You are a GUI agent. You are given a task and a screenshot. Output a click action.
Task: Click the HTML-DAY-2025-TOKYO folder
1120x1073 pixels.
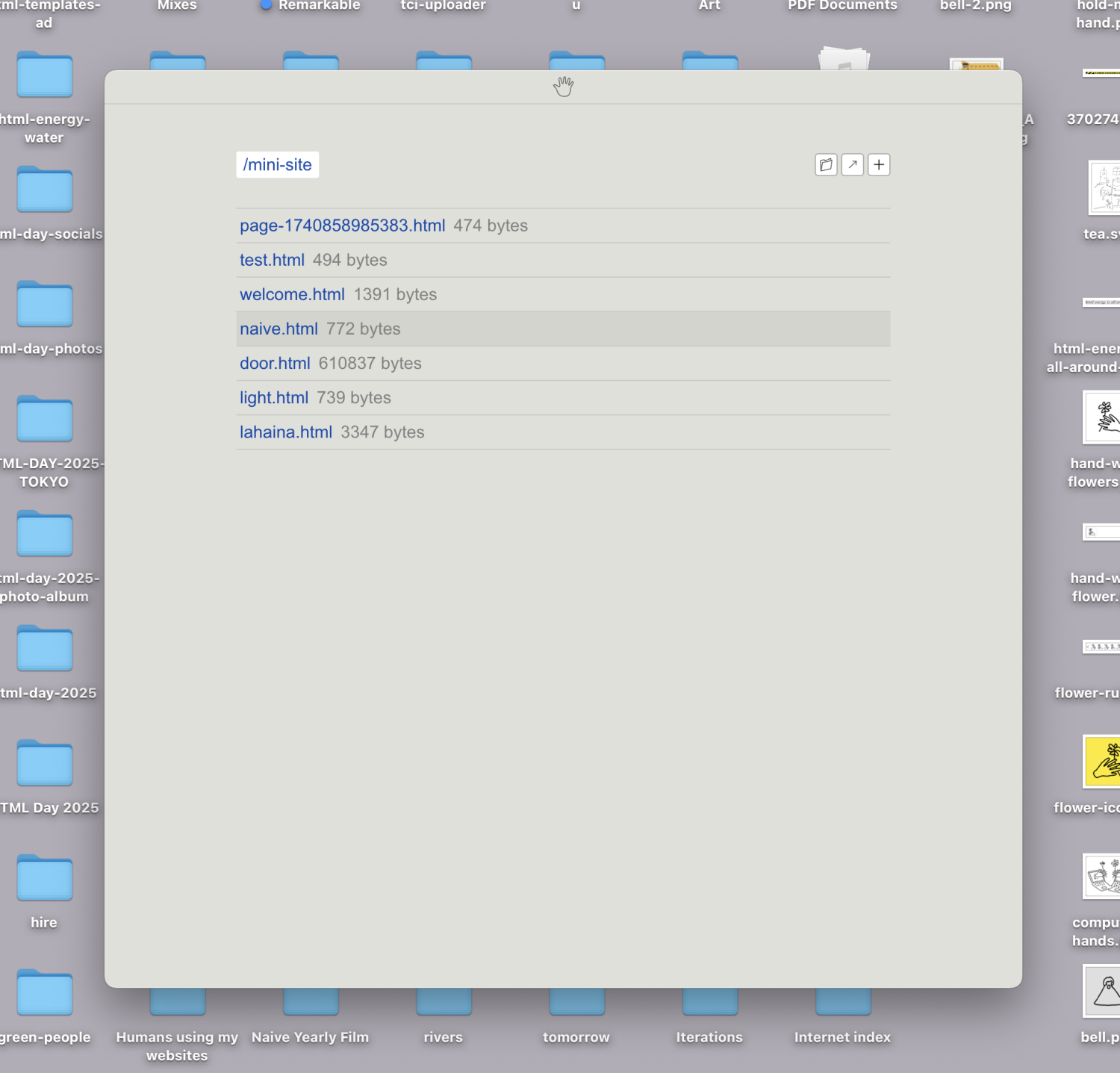[44, 420]
